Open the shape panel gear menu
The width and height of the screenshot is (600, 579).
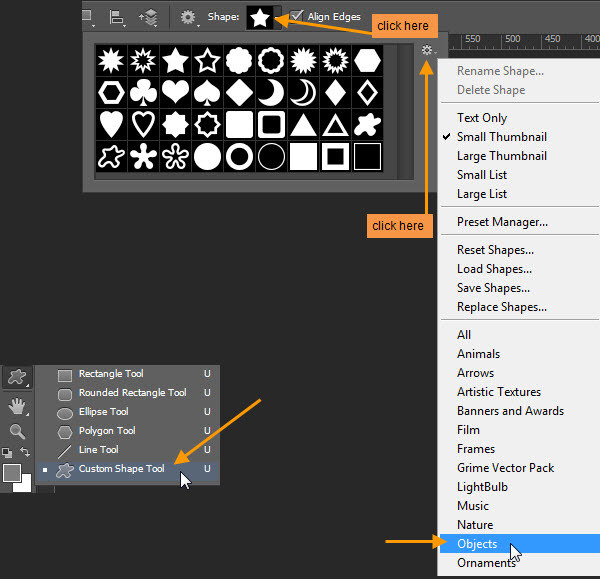(427, 51)
